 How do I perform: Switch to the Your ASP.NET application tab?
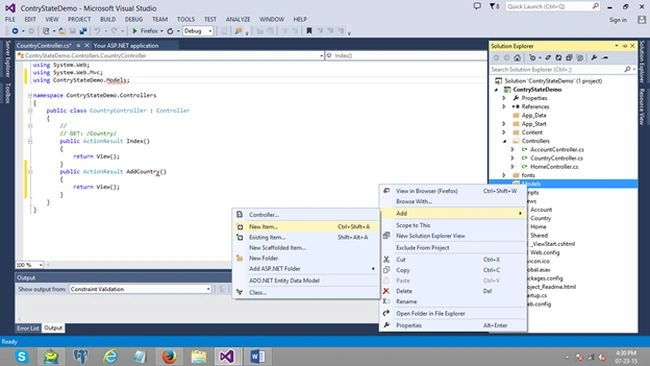pos(126,46)
